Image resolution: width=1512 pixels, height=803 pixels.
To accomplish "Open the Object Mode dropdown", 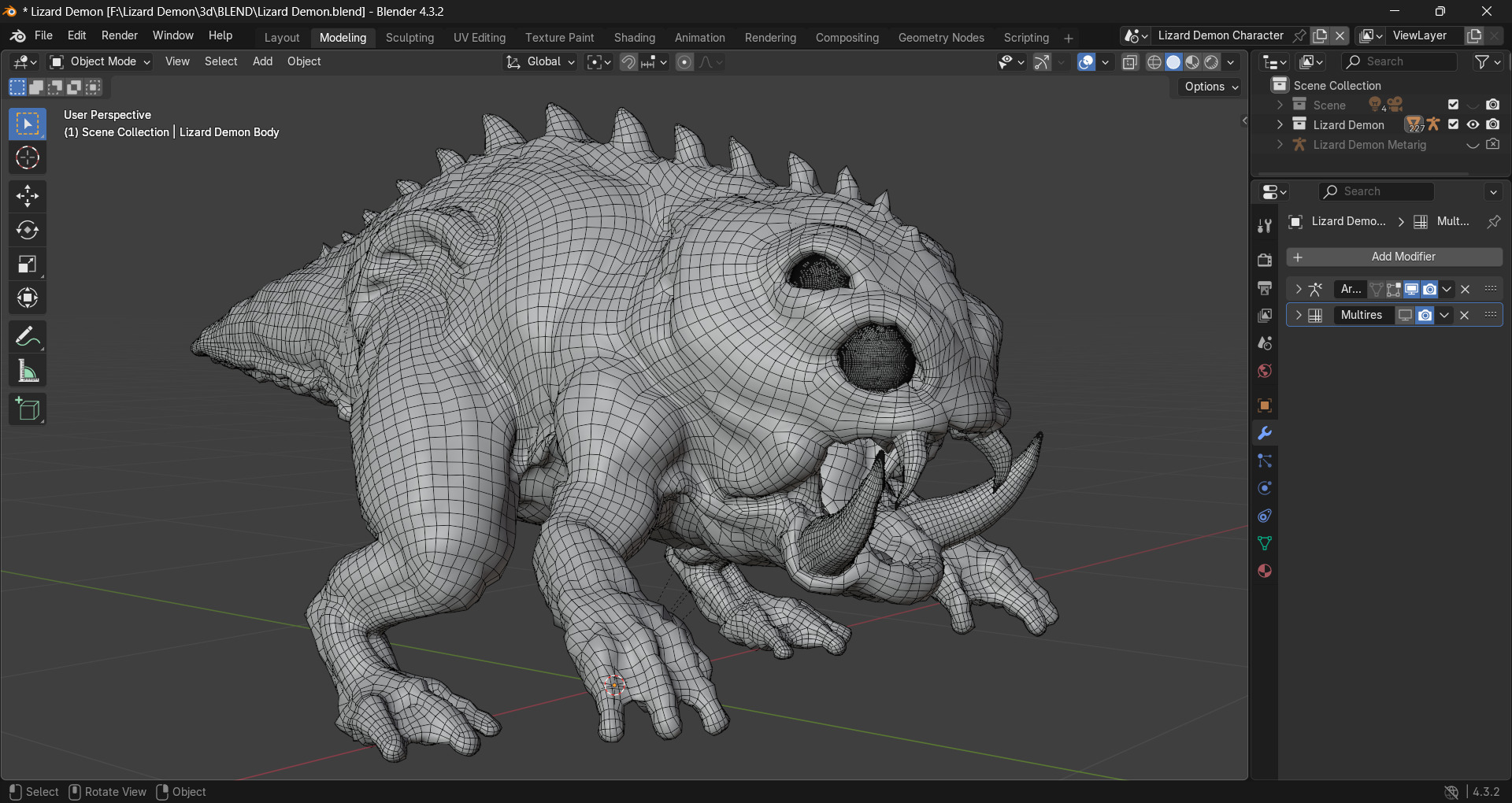I will coord(100,61).
